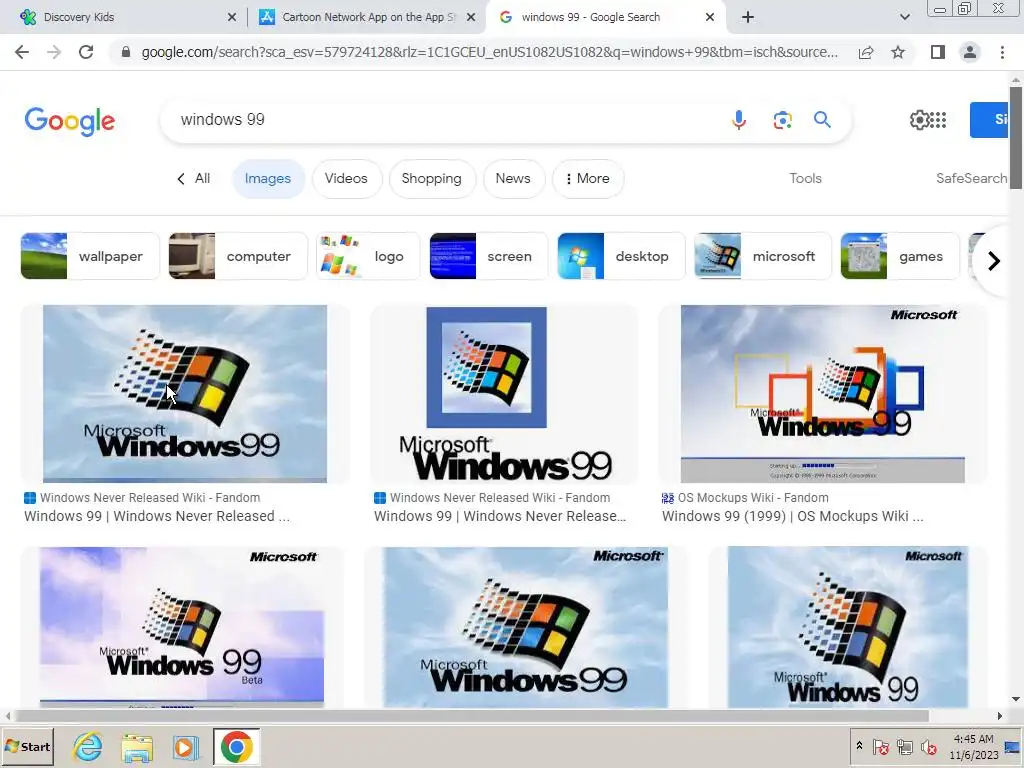Viewport: 1024px width, 768px height.
Task: Search by image with Google Lens icon
Action: (x=782, y=120)
